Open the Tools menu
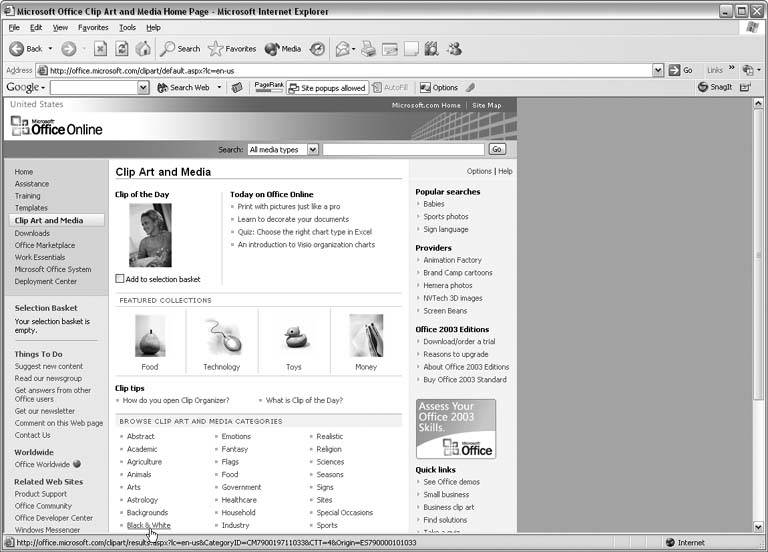 tap(127, 27)
